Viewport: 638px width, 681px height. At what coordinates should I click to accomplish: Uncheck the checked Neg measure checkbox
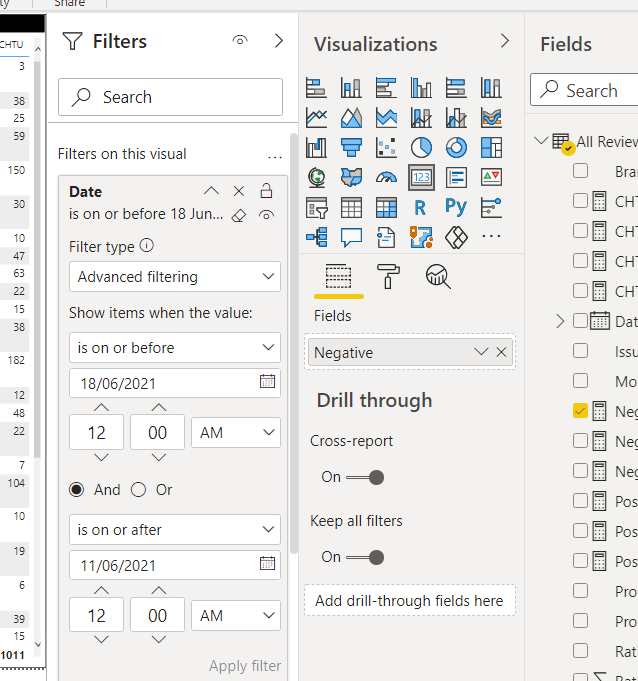[580, 410]
